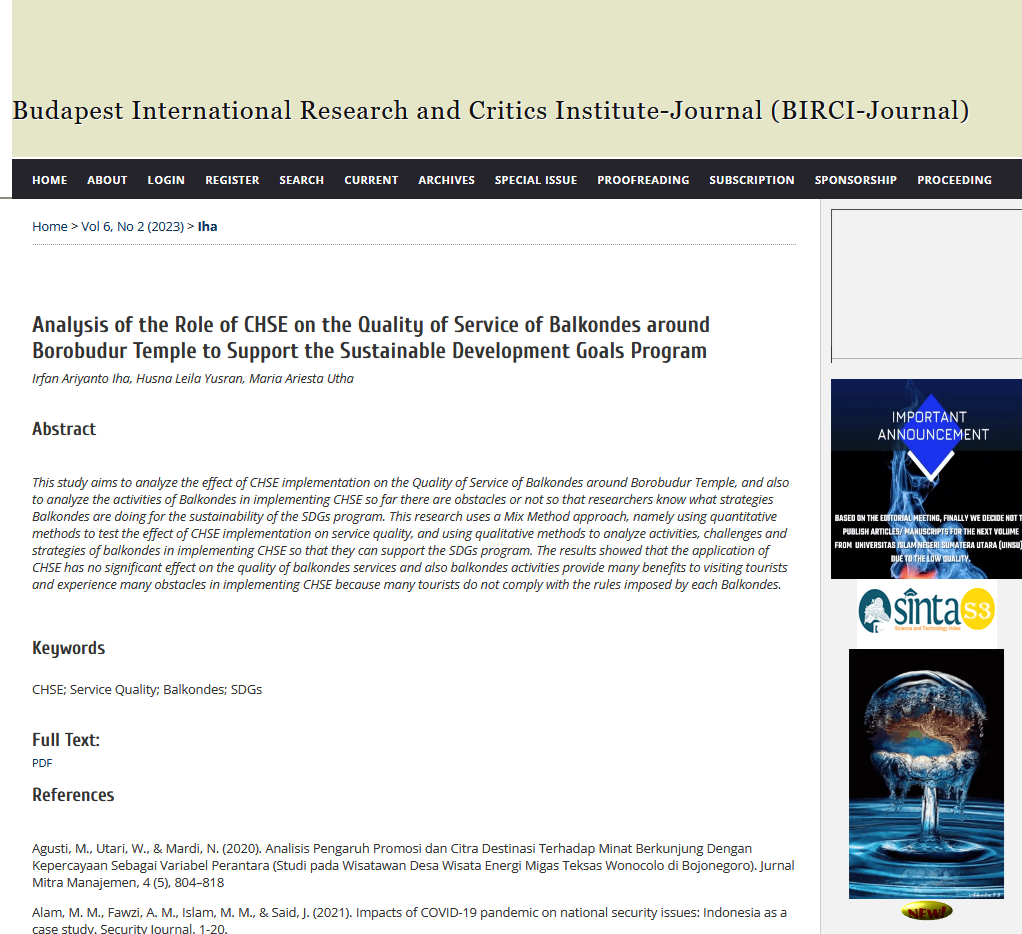Select REGISTER in the navigation bar
The height and width of the screenshot is (934, 1022).
coord(232,180)
